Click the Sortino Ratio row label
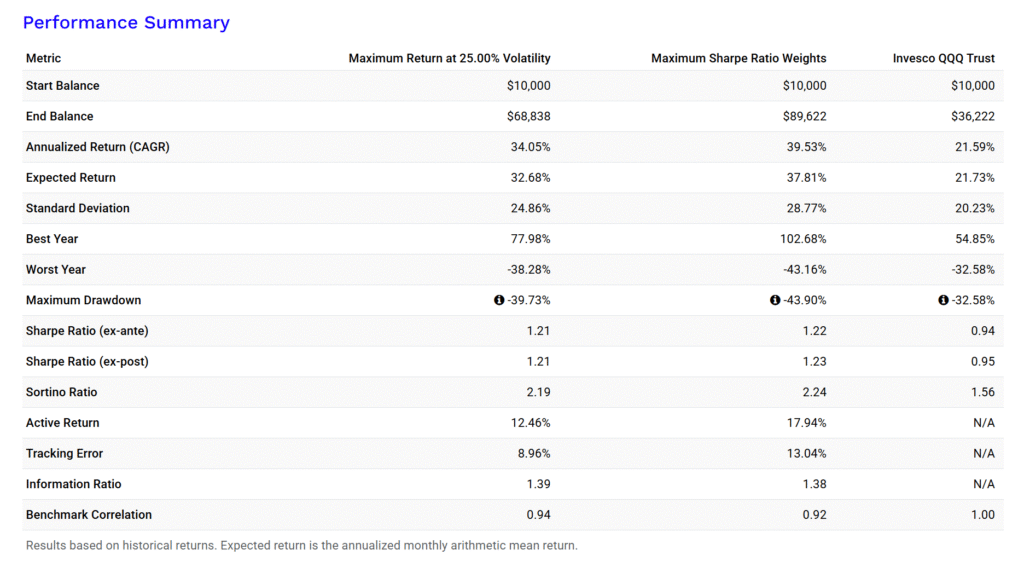 tap(62, 392)
